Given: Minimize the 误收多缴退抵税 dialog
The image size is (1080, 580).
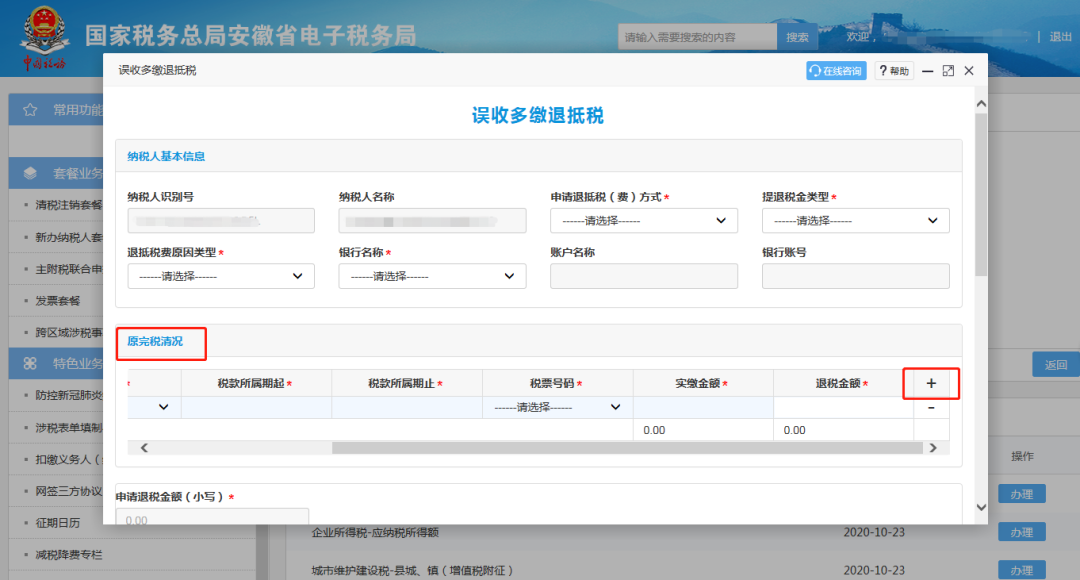Looking at the screenshot, I should click(928, 71).
